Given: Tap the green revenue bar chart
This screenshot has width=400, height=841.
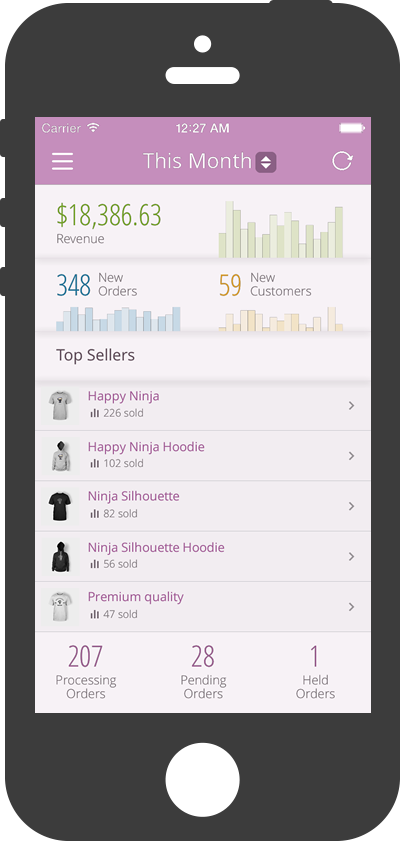Looking at the screenshot, I should [x=281, y=230].
